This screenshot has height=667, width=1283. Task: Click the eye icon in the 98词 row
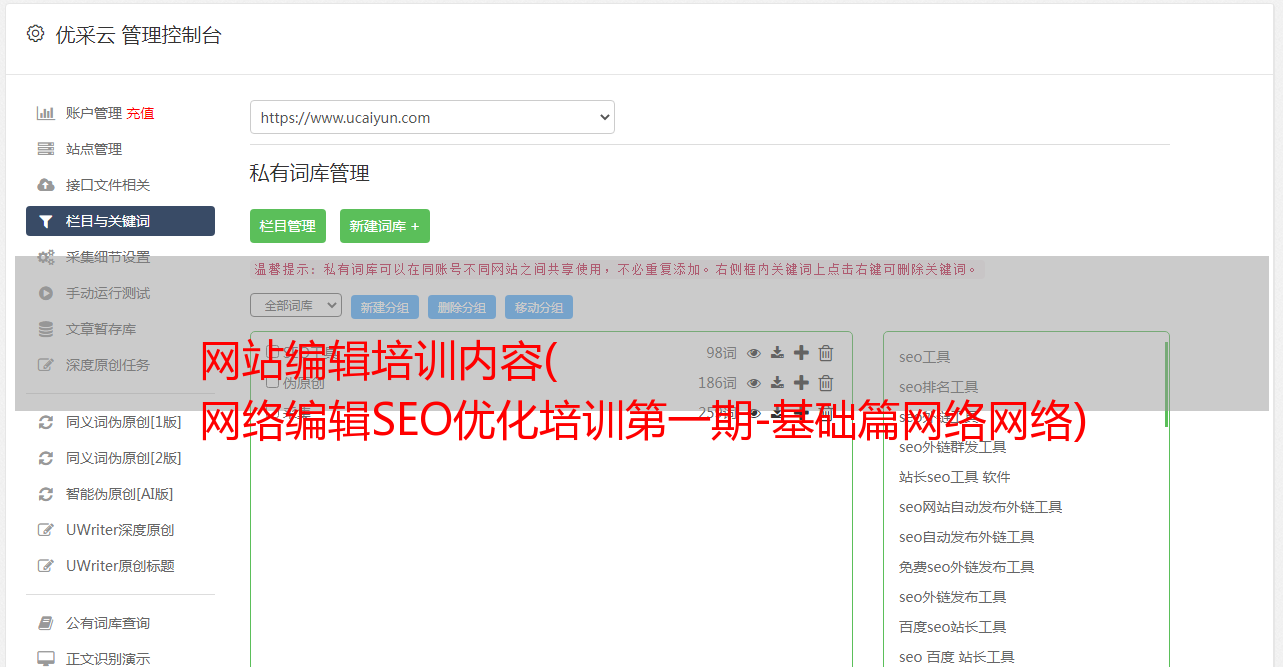754,353
